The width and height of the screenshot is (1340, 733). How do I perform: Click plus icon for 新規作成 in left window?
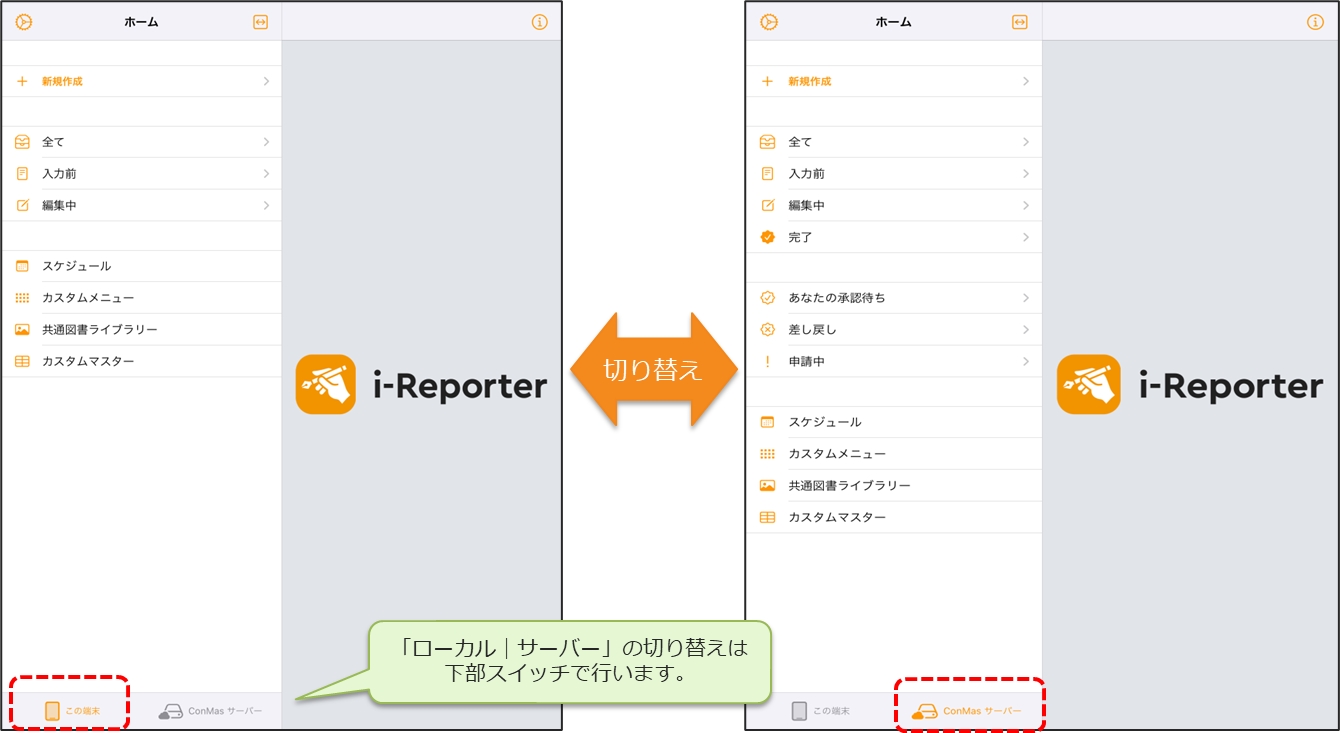click(23, 81)
